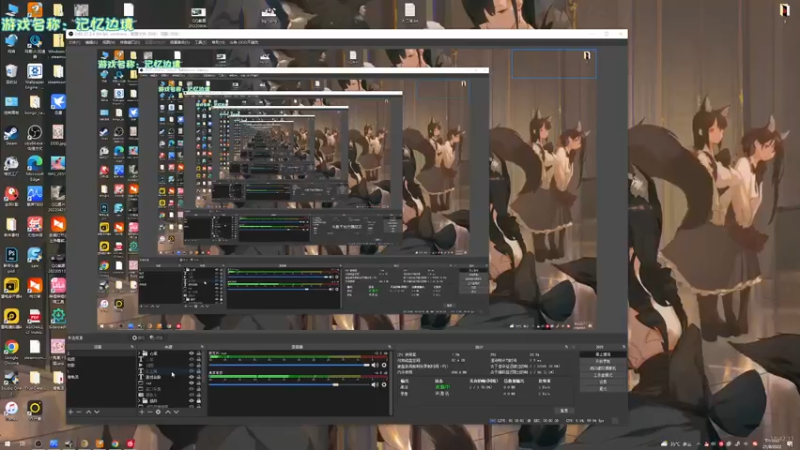This screenshot has width=800, height=450.
Task: Open 设置 settings from Controls panel
Action: pyautogui.click(x=603, y=382)
